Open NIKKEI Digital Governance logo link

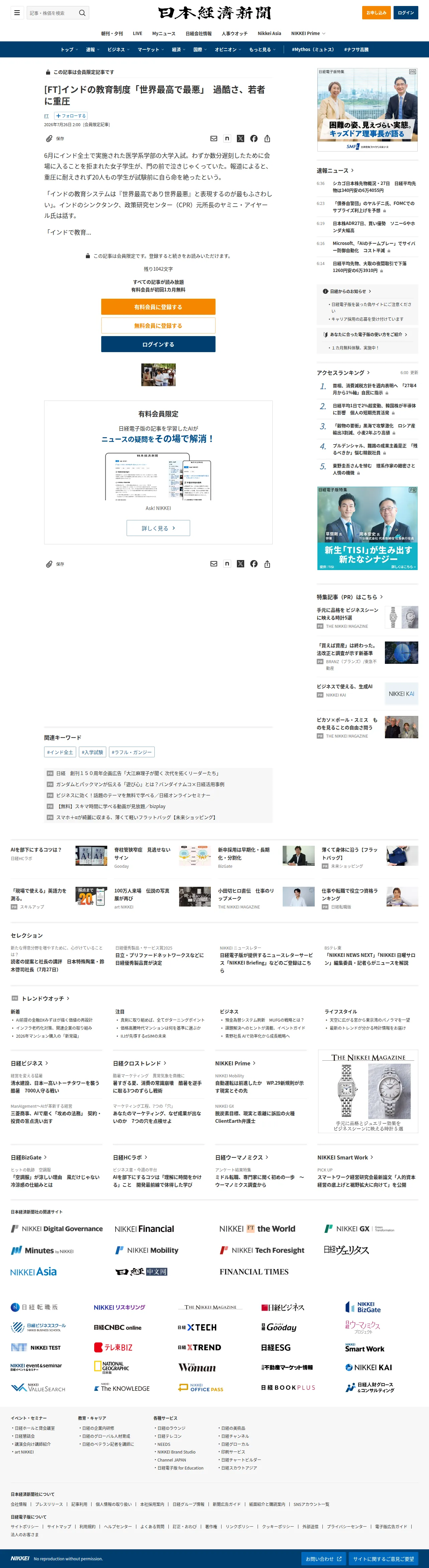[57, 1228]
